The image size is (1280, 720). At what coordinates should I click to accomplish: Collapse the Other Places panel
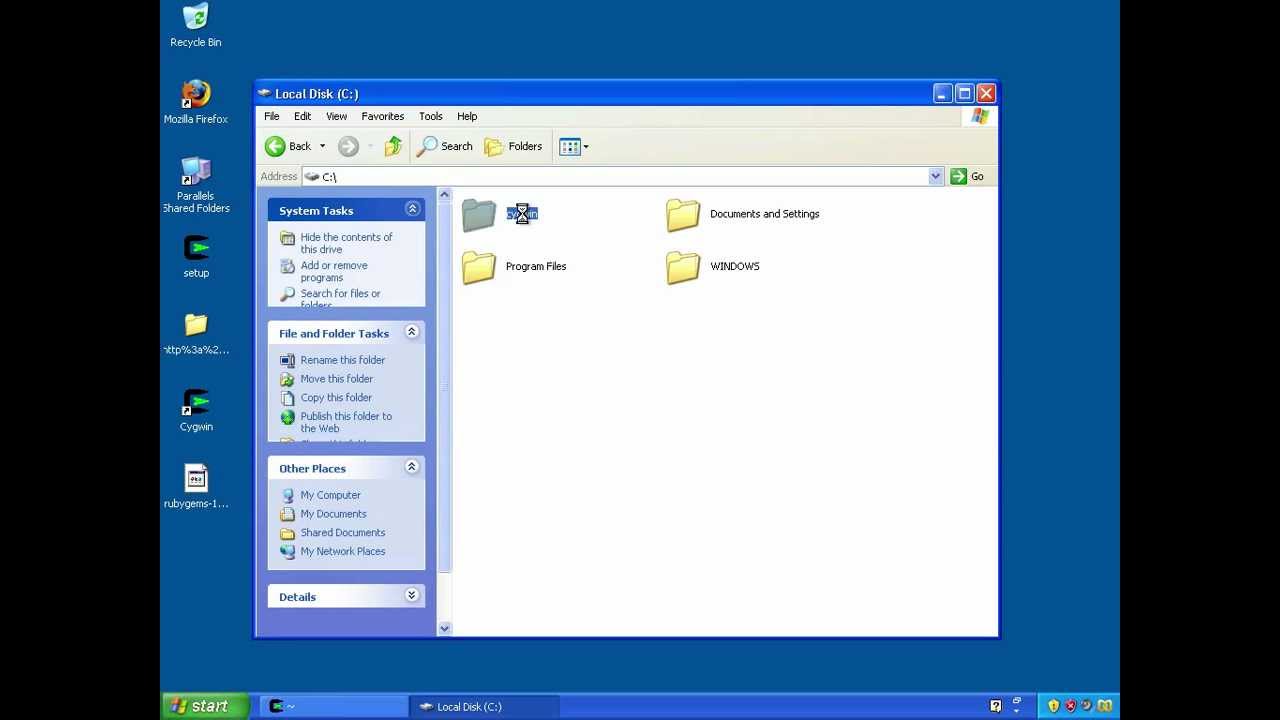point(411,467)
